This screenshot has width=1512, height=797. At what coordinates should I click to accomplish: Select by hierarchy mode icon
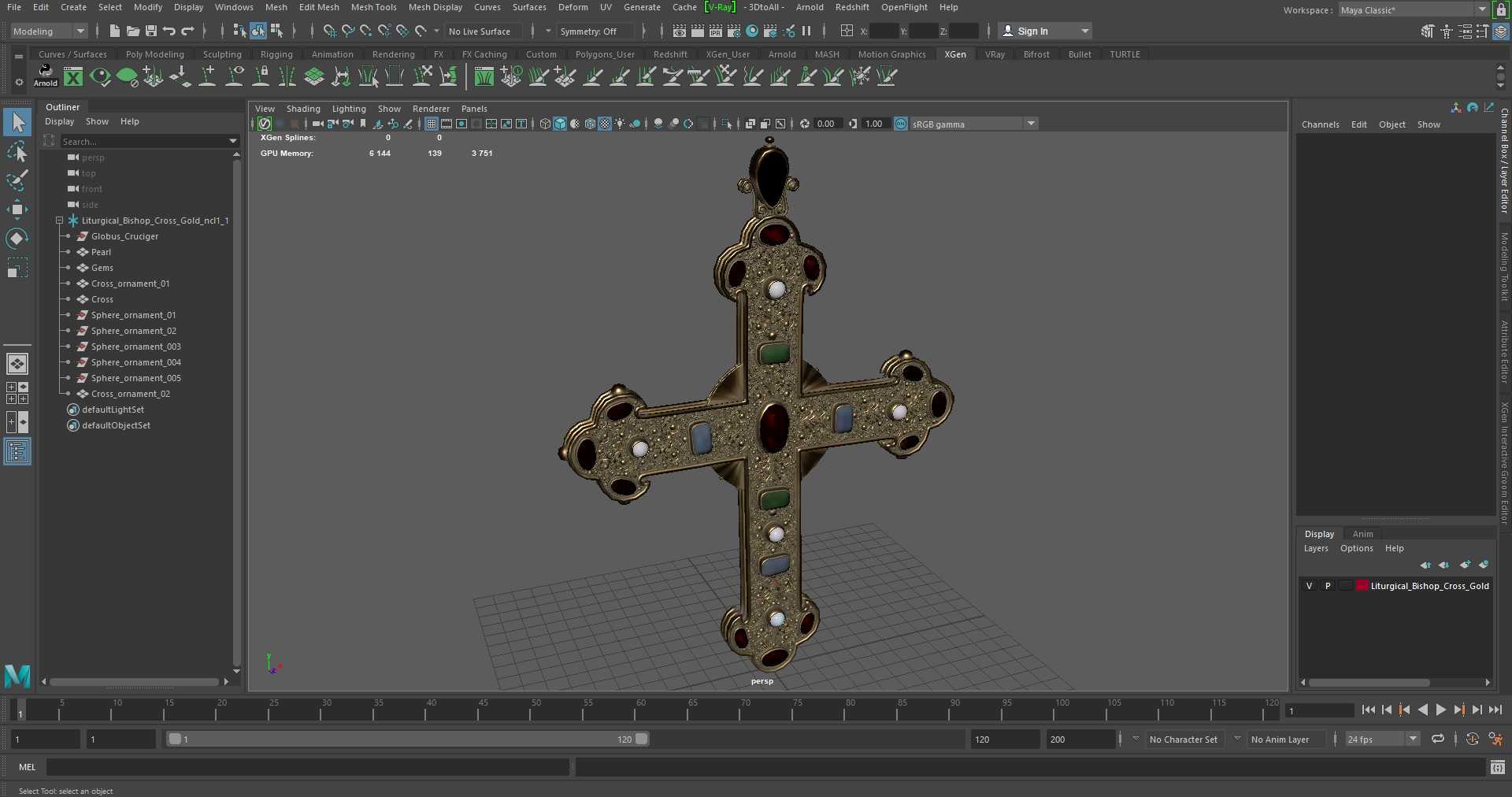[x=239, y=31]
